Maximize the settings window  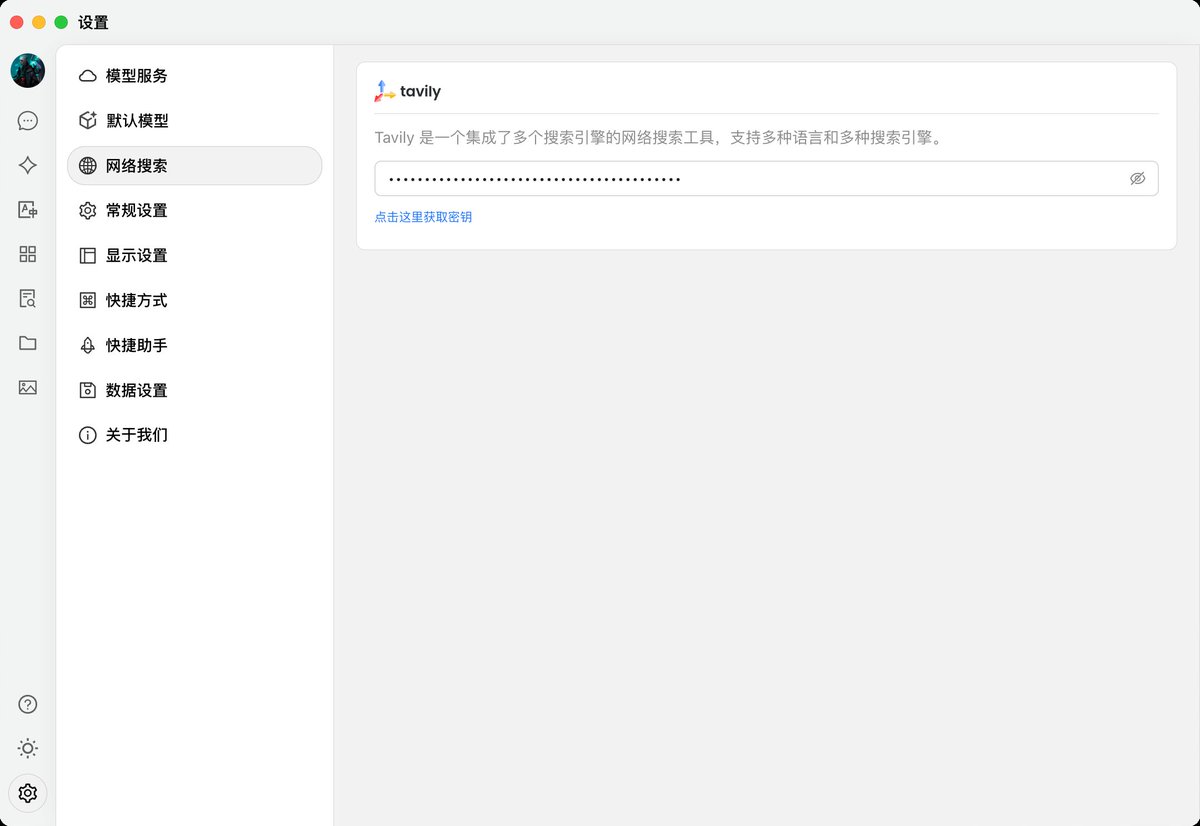point(61,22)
